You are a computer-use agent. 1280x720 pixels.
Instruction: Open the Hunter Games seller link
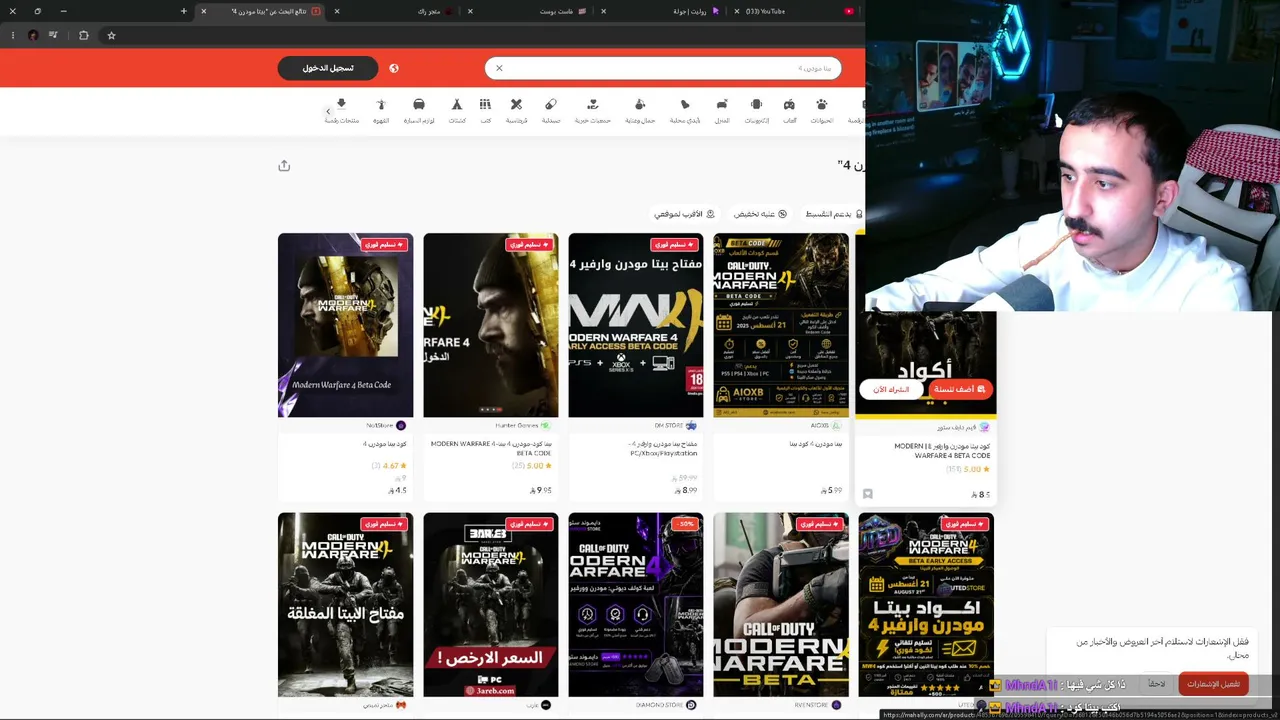tap(523, 426)
